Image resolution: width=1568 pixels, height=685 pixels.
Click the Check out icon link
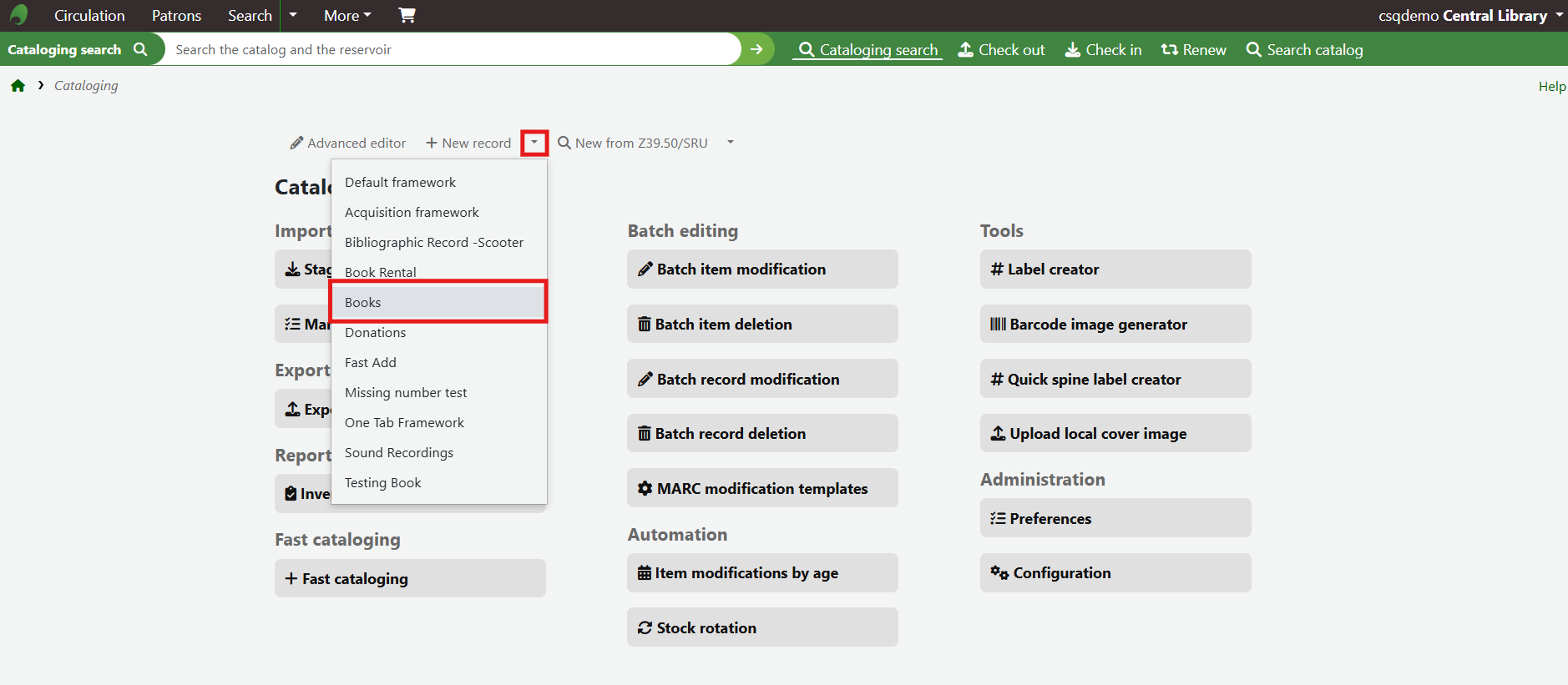(x=1001, y=50)
